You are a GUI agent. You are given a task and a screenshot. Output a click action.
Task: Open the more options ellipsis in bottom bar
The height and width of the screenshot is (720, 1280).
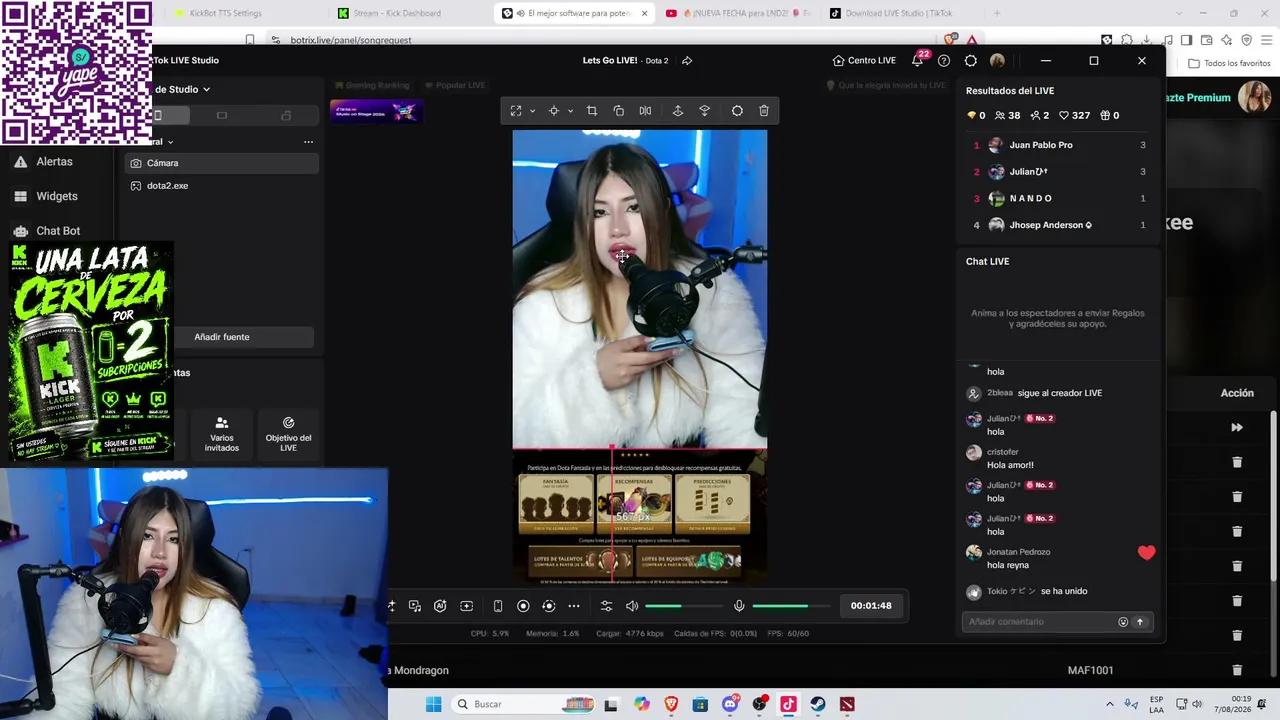pos(574,606)
